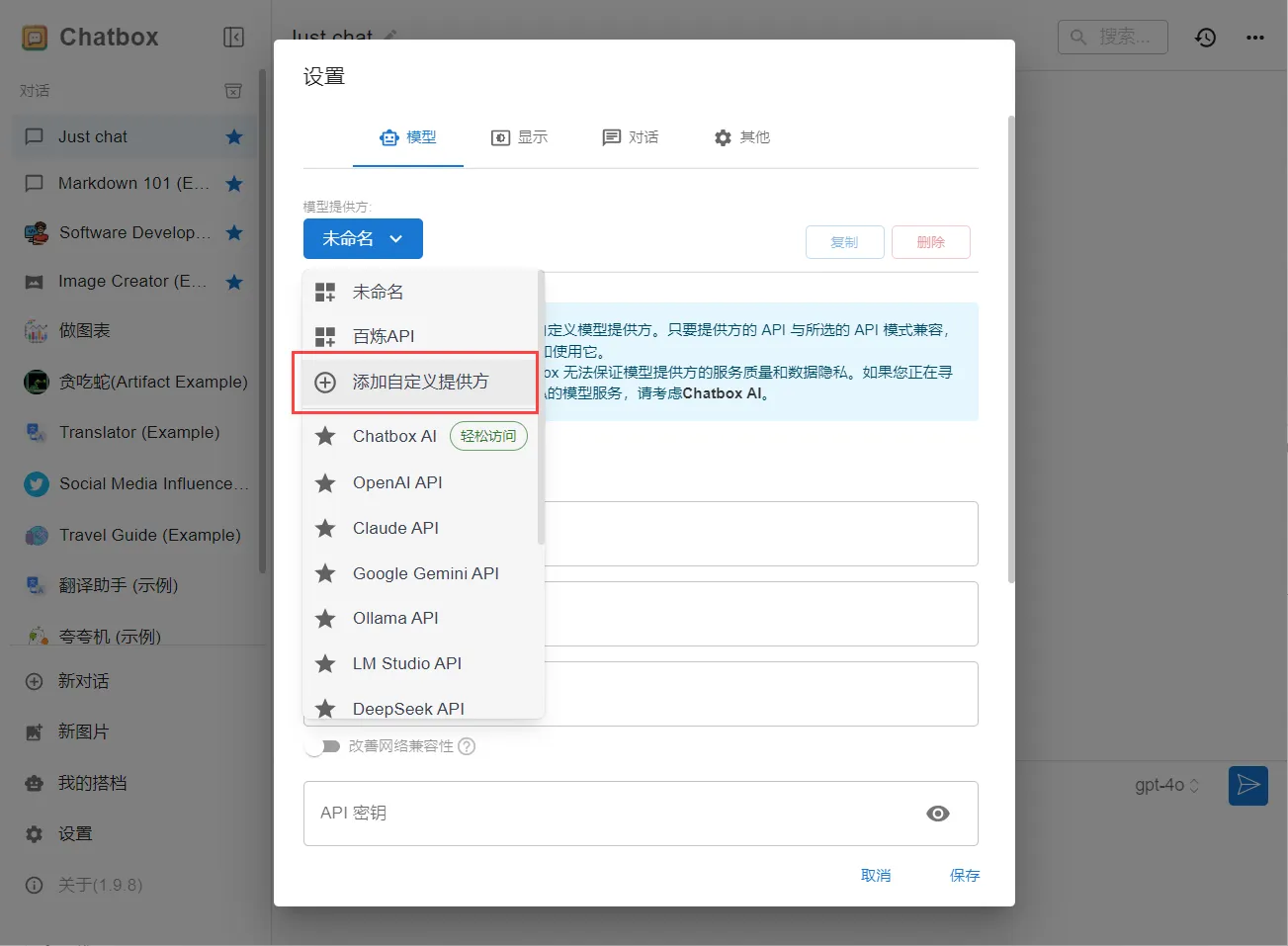Open Social Media Influencer conversation

(x=134, y=483)
